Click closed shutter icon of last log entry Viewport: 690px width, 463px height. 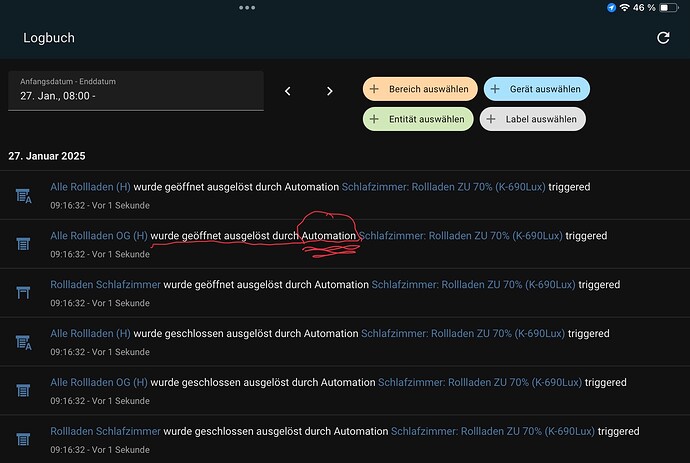[23, 439]
